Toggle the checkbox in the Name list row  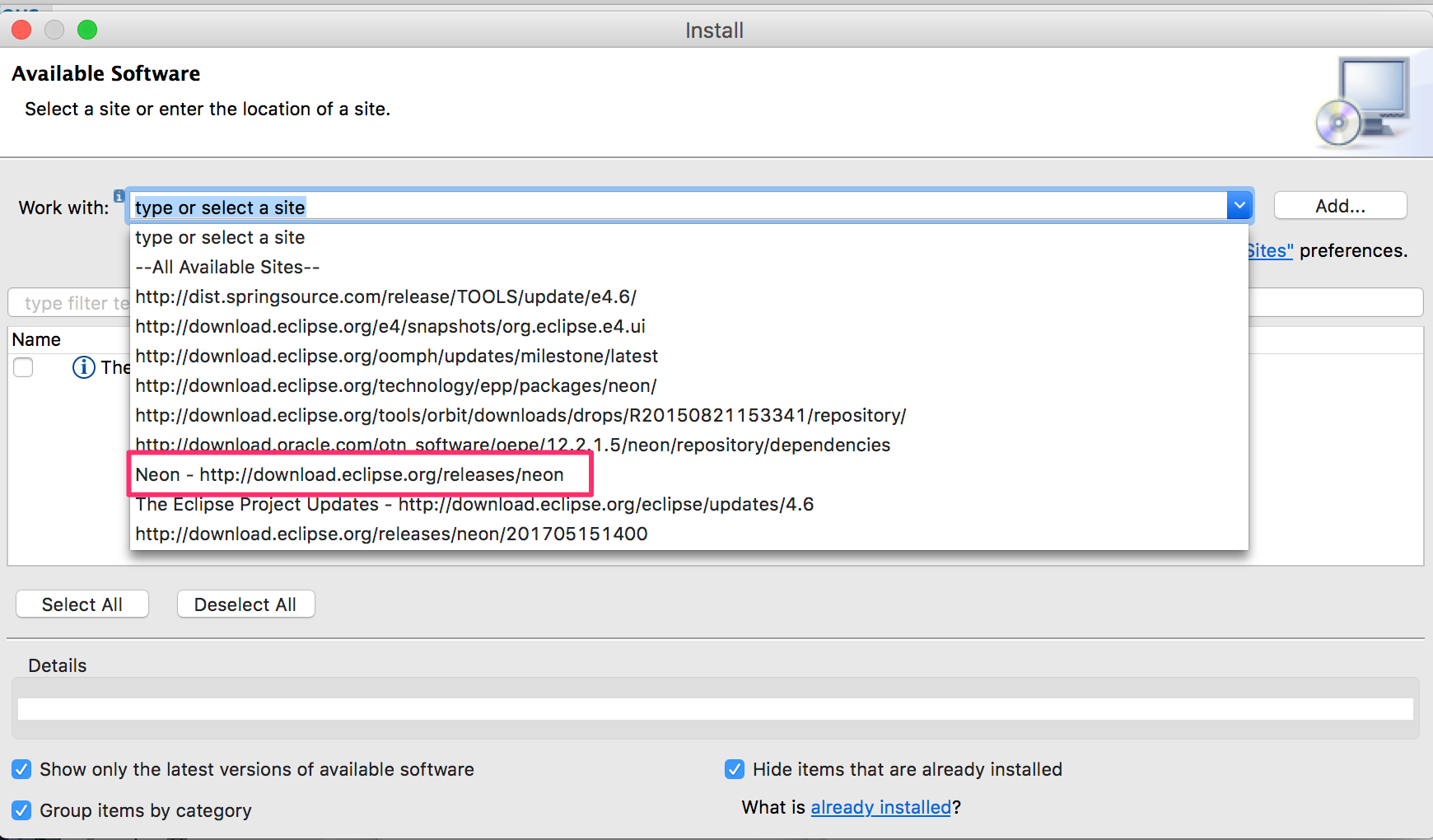point(23,367)
